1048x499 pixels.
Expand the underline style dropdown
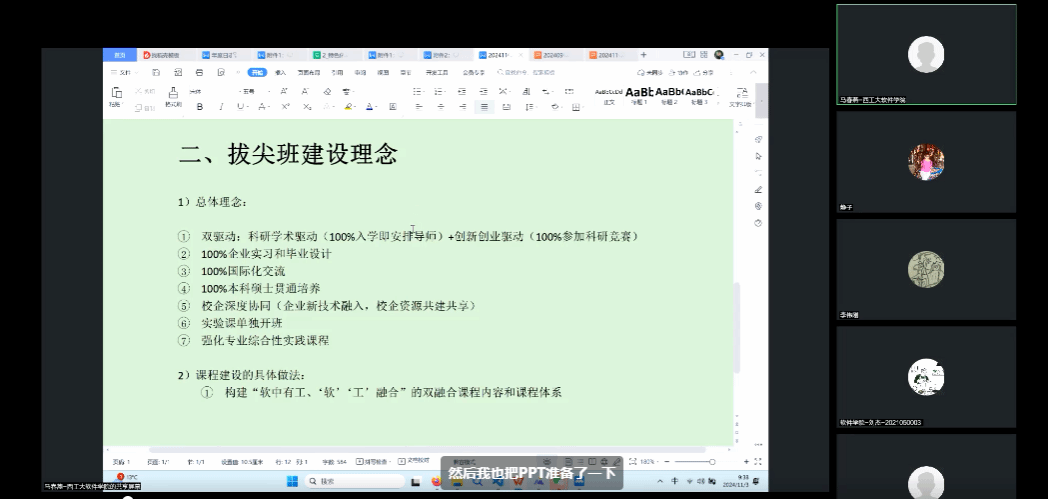pyautogui.click(x=248, y=107)
